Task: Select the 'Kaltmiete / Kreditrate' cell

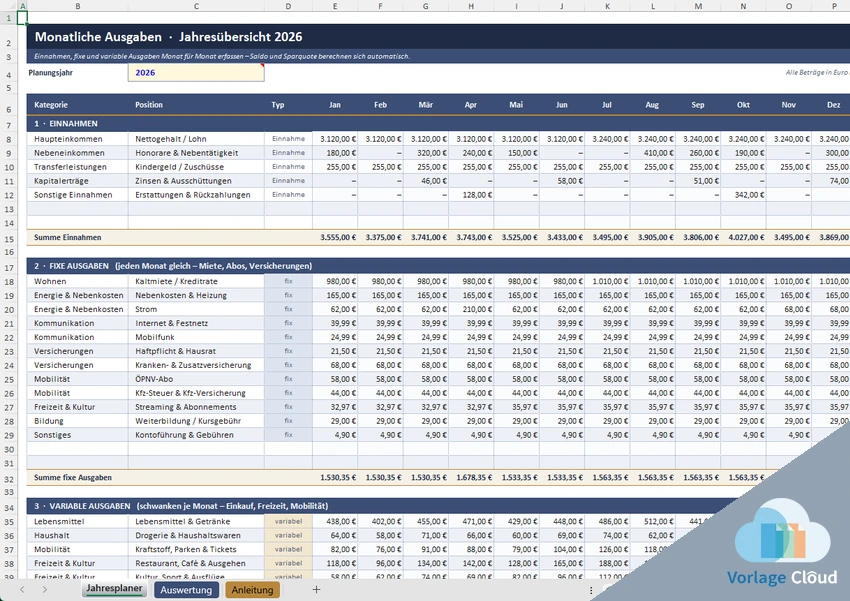Action: (x=196, y=282)
